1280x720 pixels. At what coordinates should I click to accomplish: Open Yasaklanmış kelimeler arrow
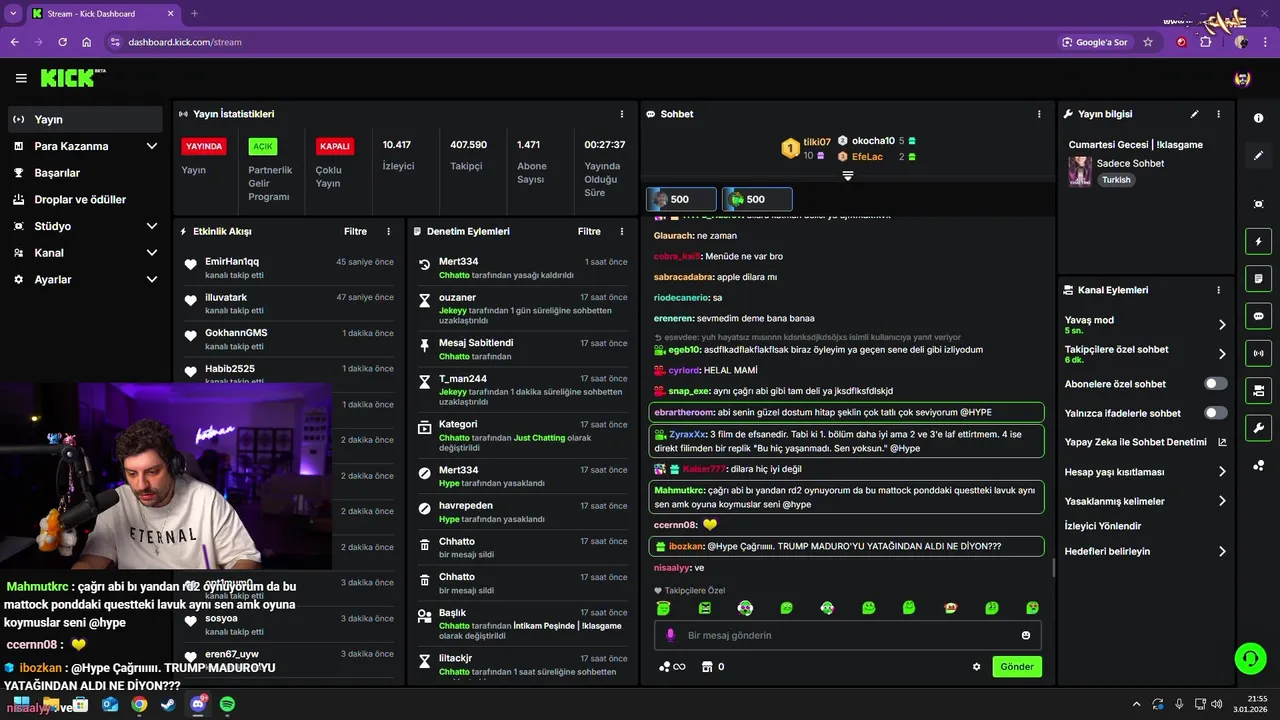pos(1222,501)
